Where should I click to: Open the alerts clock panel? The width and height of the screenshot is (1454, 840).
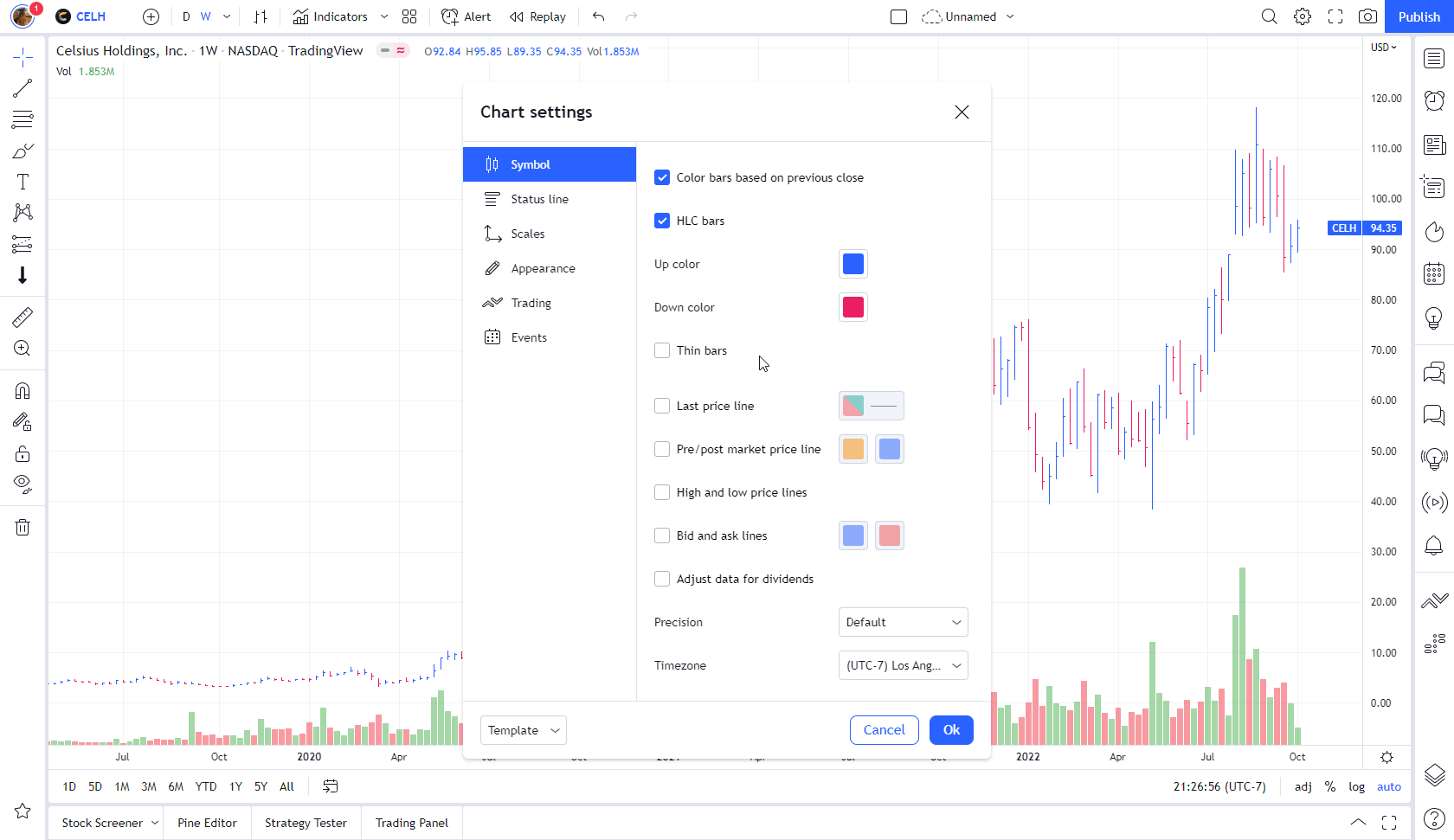click(x=1434, y=101)
